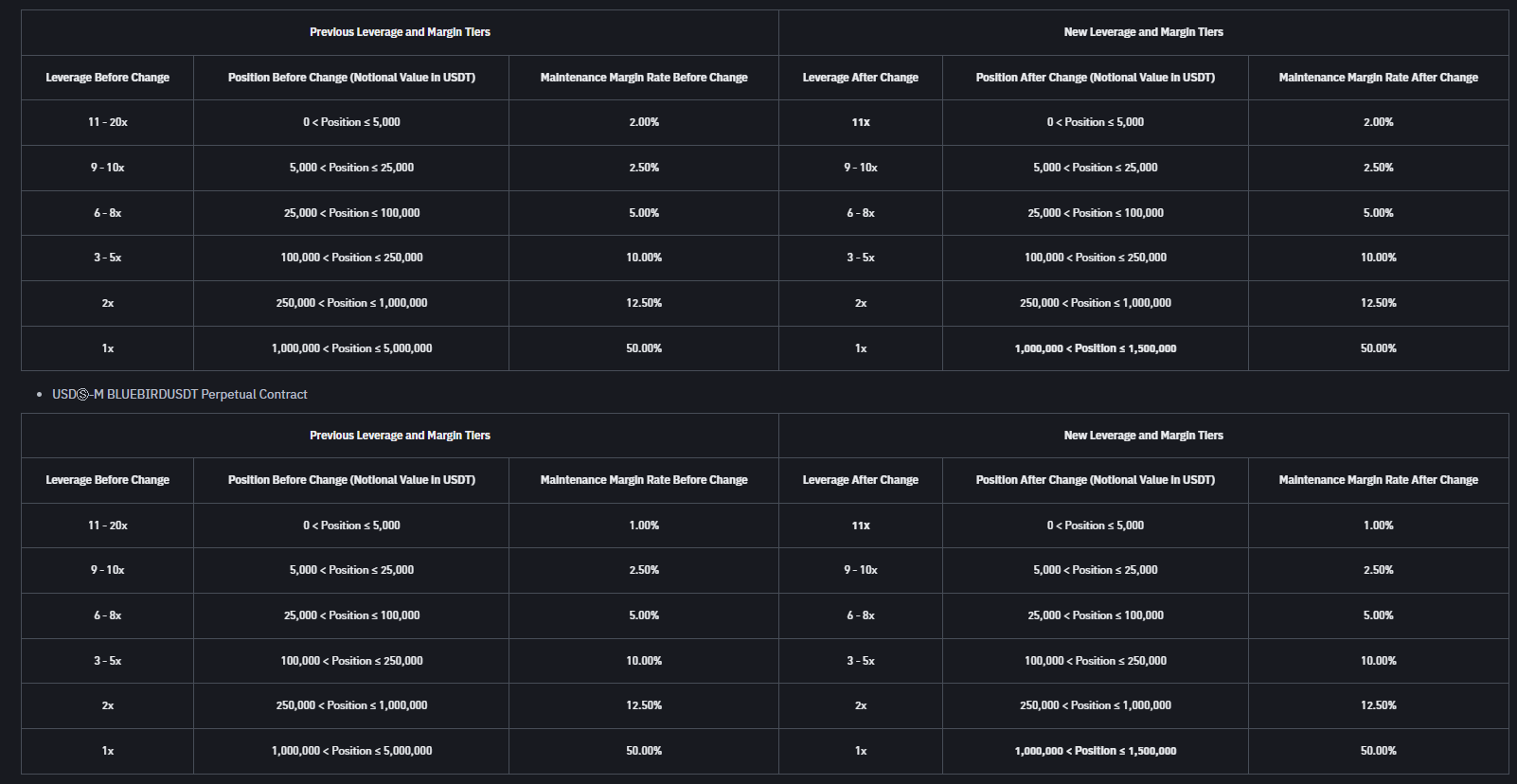Click first table's Maintenance Margin Rate Before Change header
Image resolution: width=1517 pixels, height=784 pixels.
pyautogui.click(x=644, y=78)
